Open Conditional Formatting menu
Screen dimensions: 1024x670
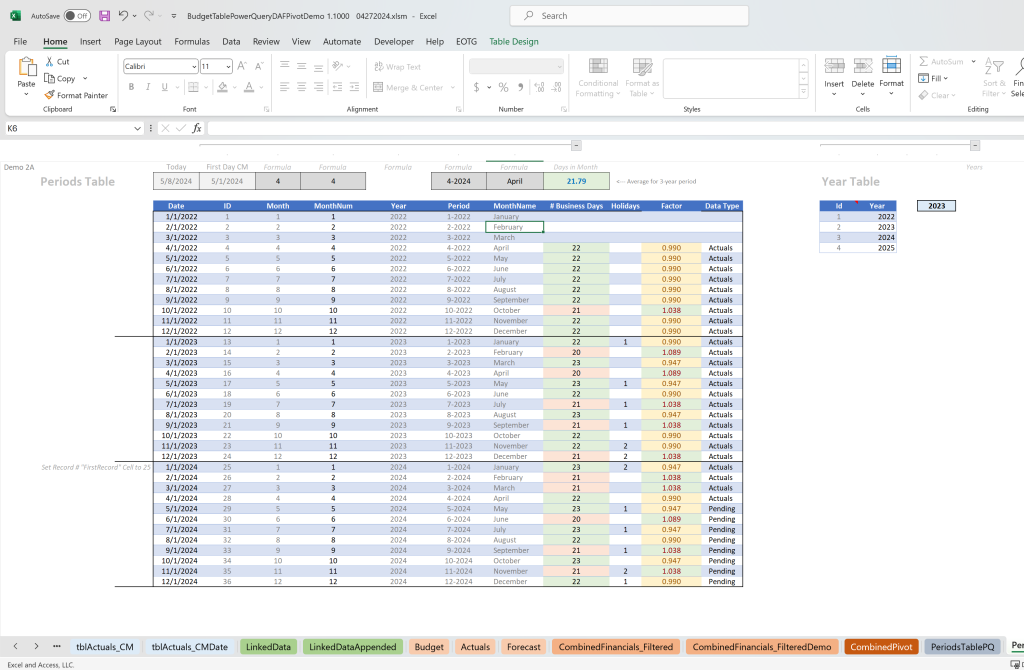[598, 78]
